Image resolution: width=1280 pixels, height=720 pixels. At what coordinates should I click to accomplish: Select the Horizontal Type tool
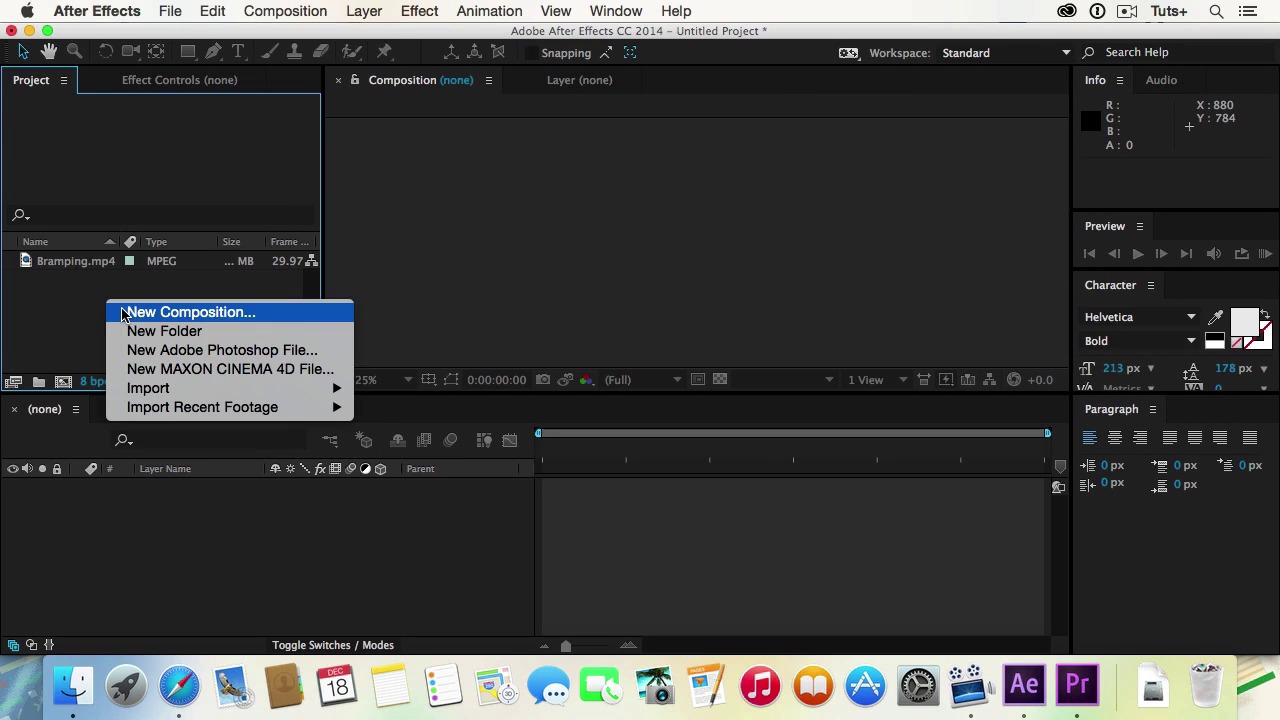click(238, 52)
